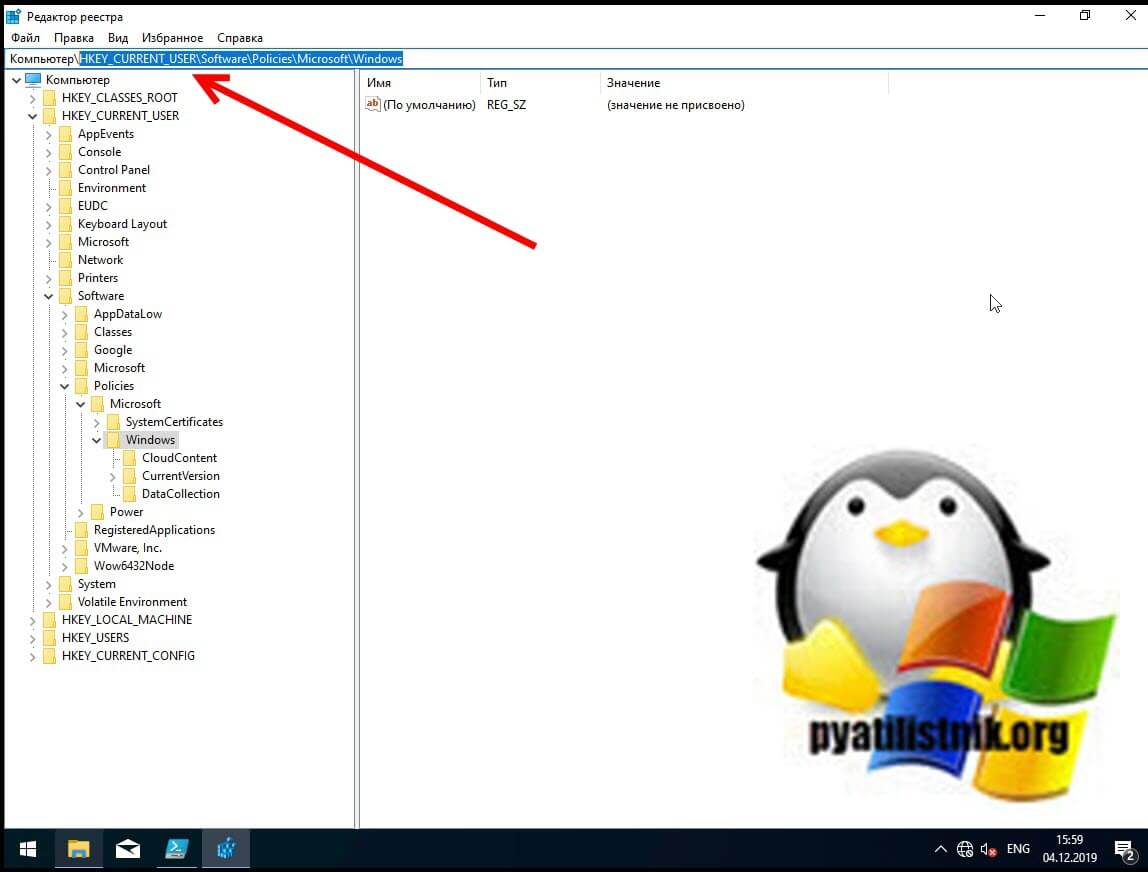Click the AppDataLow folder icon
Screen dimensions: 1148x872
click(x=81, y=314)
